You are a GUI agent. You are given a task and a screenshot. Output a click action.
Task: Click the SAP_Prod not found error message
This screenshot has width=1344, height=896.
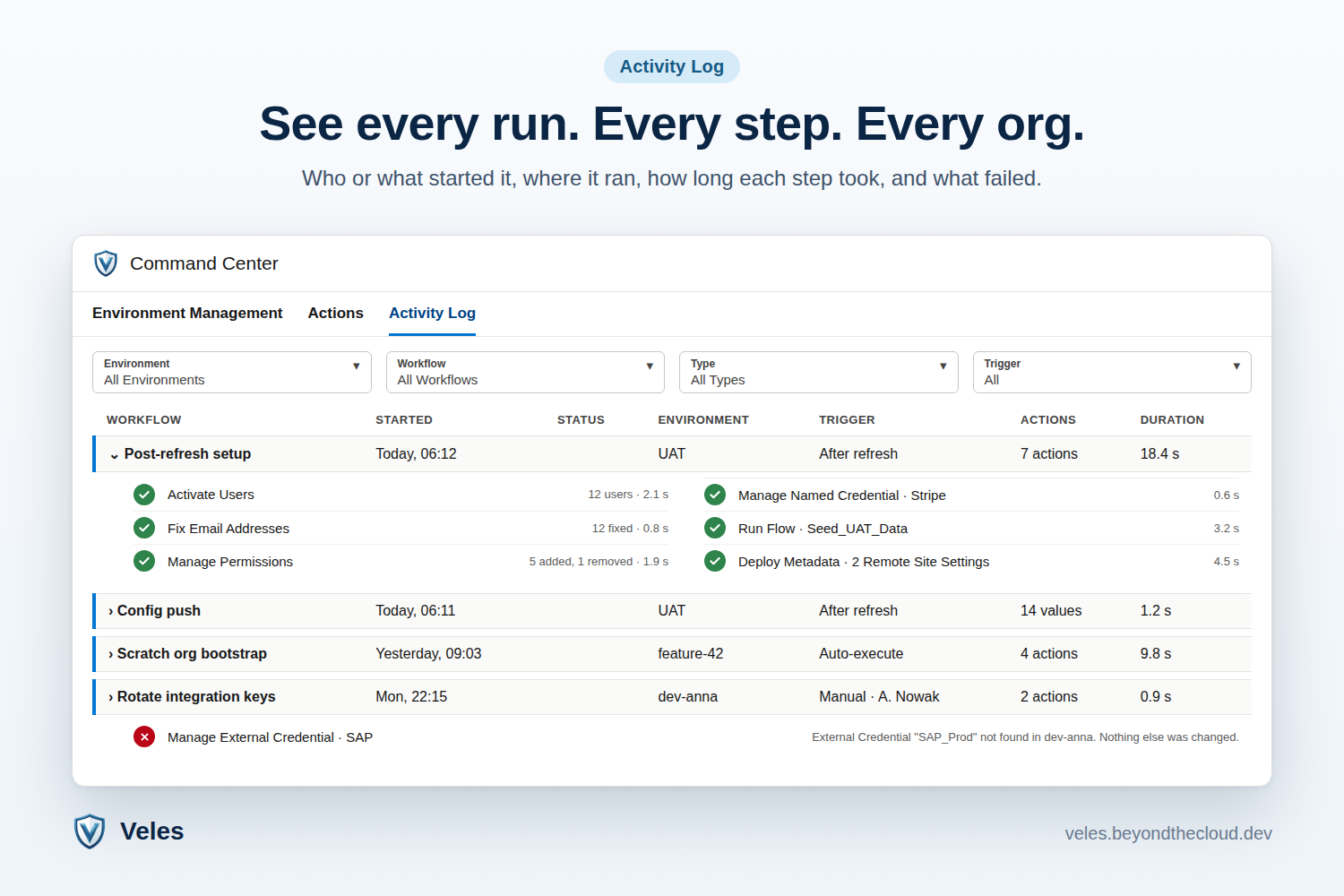(1025, 737)
